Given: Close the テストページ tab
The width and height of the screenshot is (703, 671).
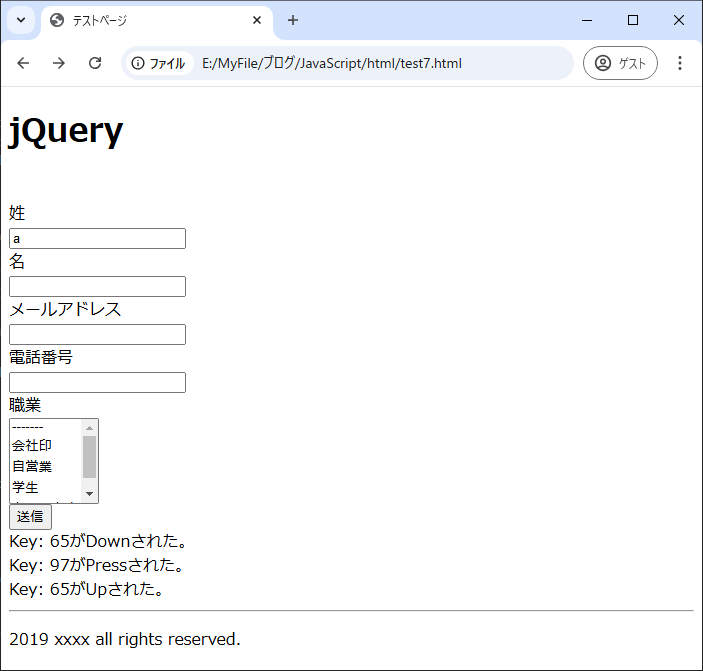Looking at the screenshot, I should (x=257, y=20).
